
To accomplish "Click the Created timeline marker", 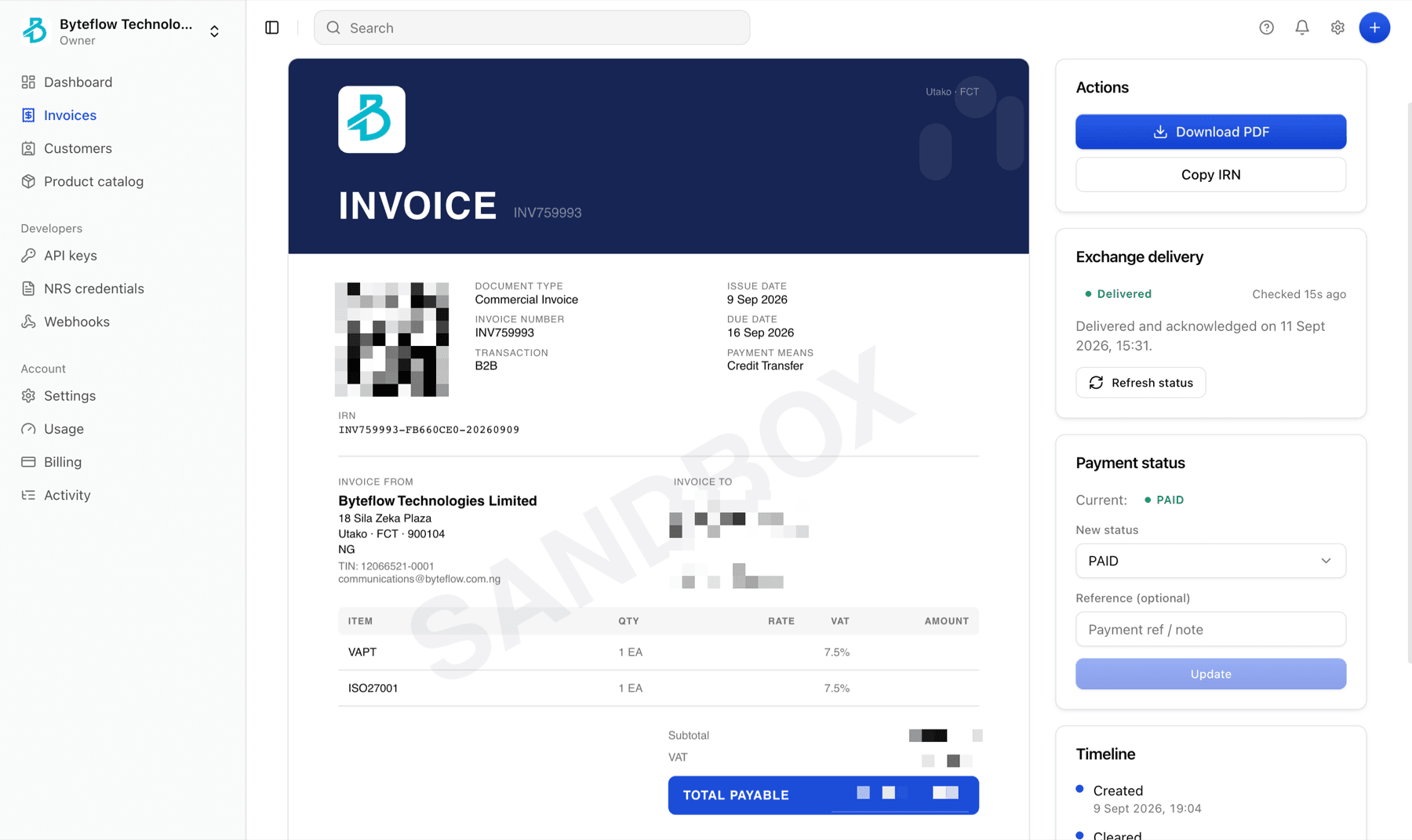I will coord(1080,789).
